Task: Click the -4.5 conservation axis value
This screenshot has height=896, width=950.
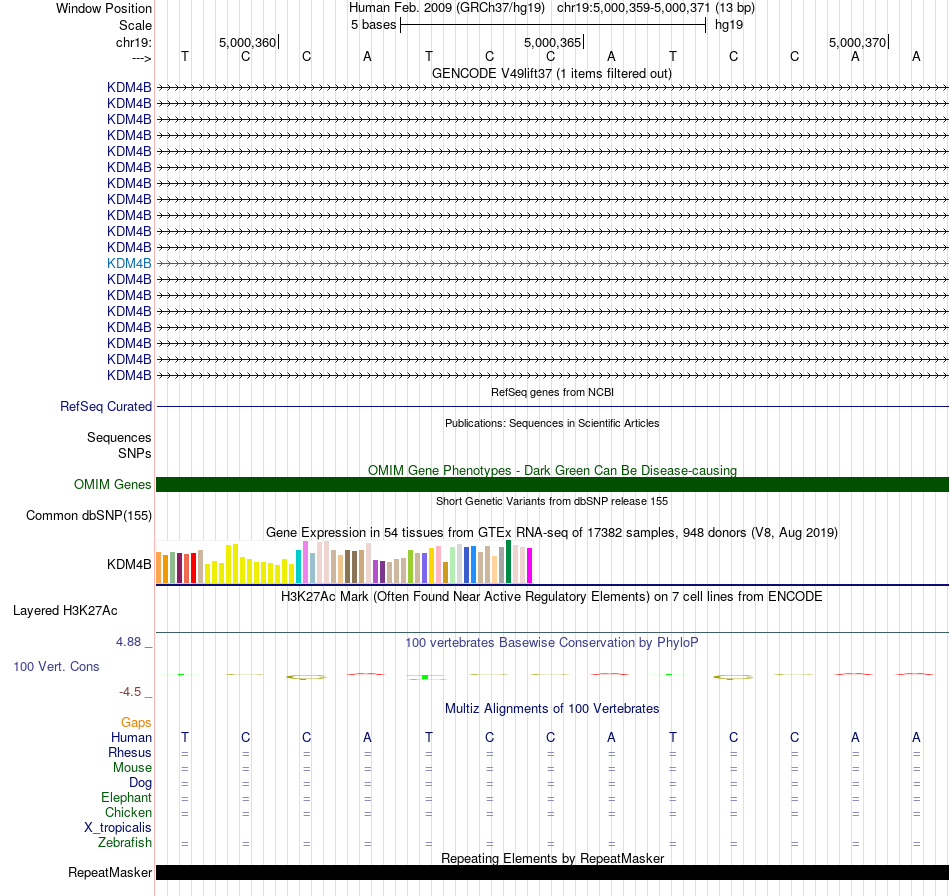Action: pyautogui.click(x=130, y=692)
